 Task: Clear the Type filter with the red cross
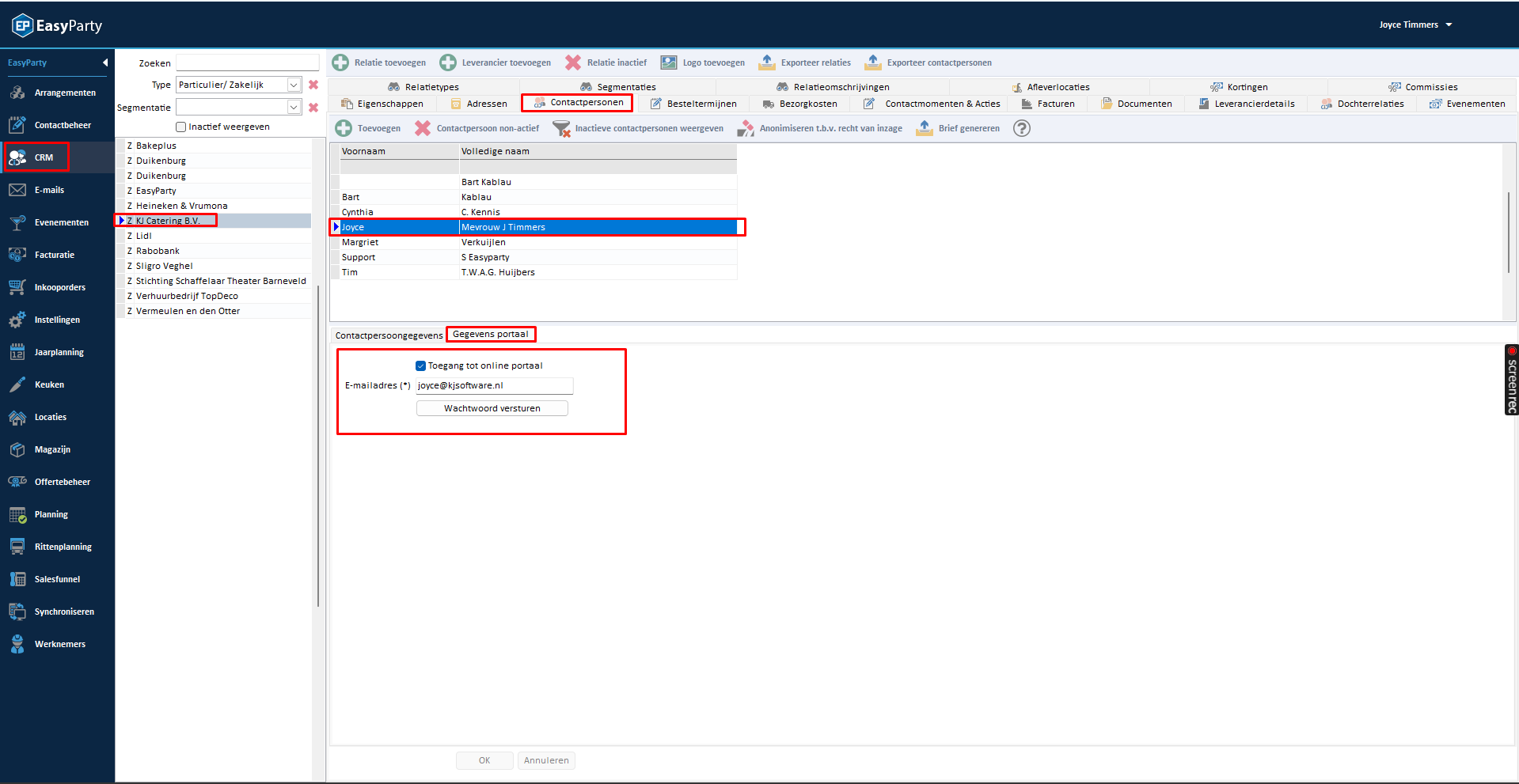(313, 85)
